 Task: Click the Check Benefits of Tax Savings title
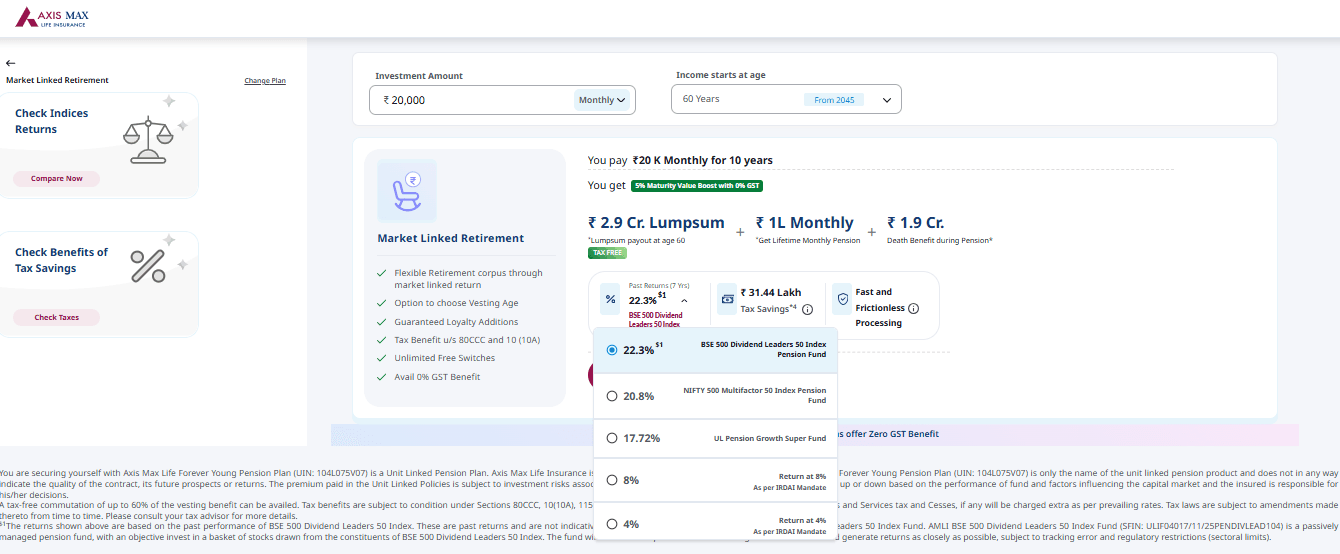61,260
